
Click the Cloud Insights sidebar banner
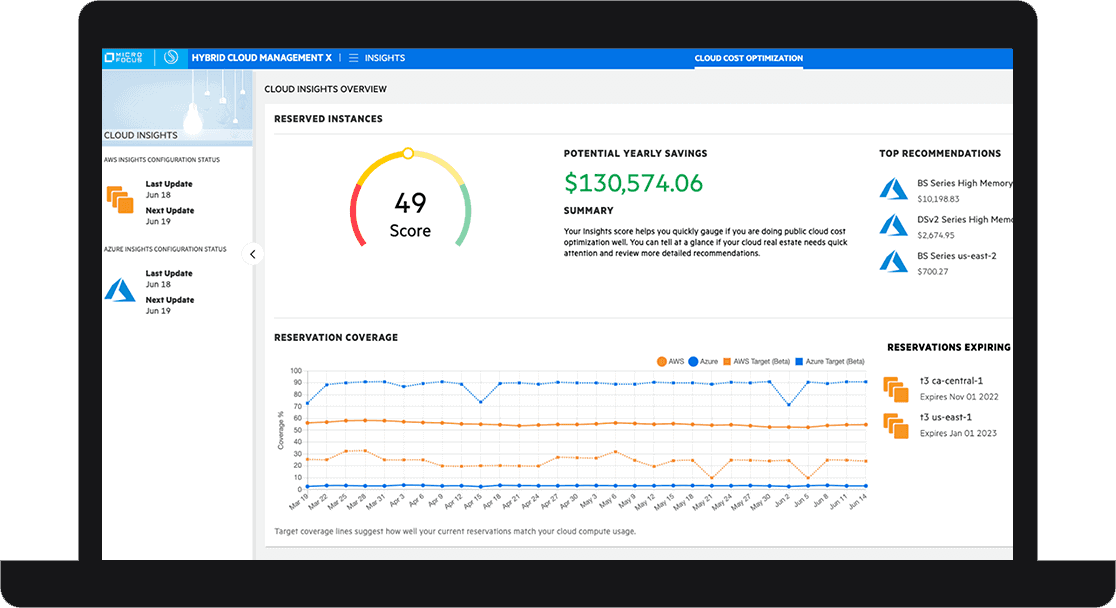click(x=177, y=108)
